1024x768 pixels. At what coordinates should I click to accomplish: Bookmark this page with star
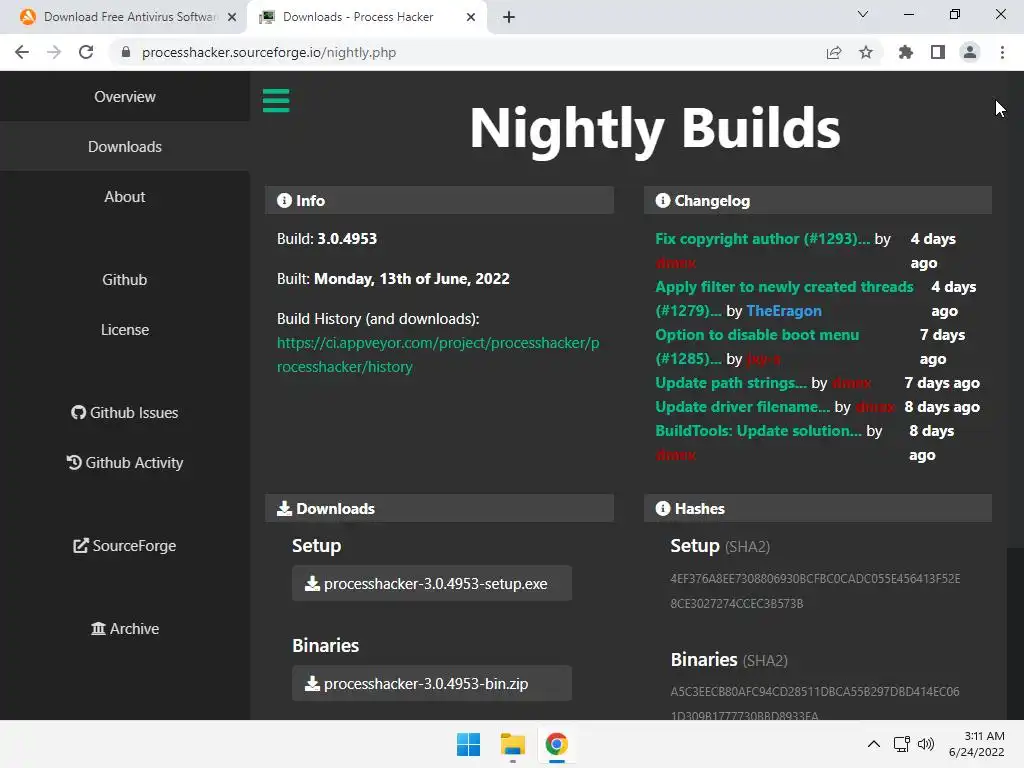[866, 52]
